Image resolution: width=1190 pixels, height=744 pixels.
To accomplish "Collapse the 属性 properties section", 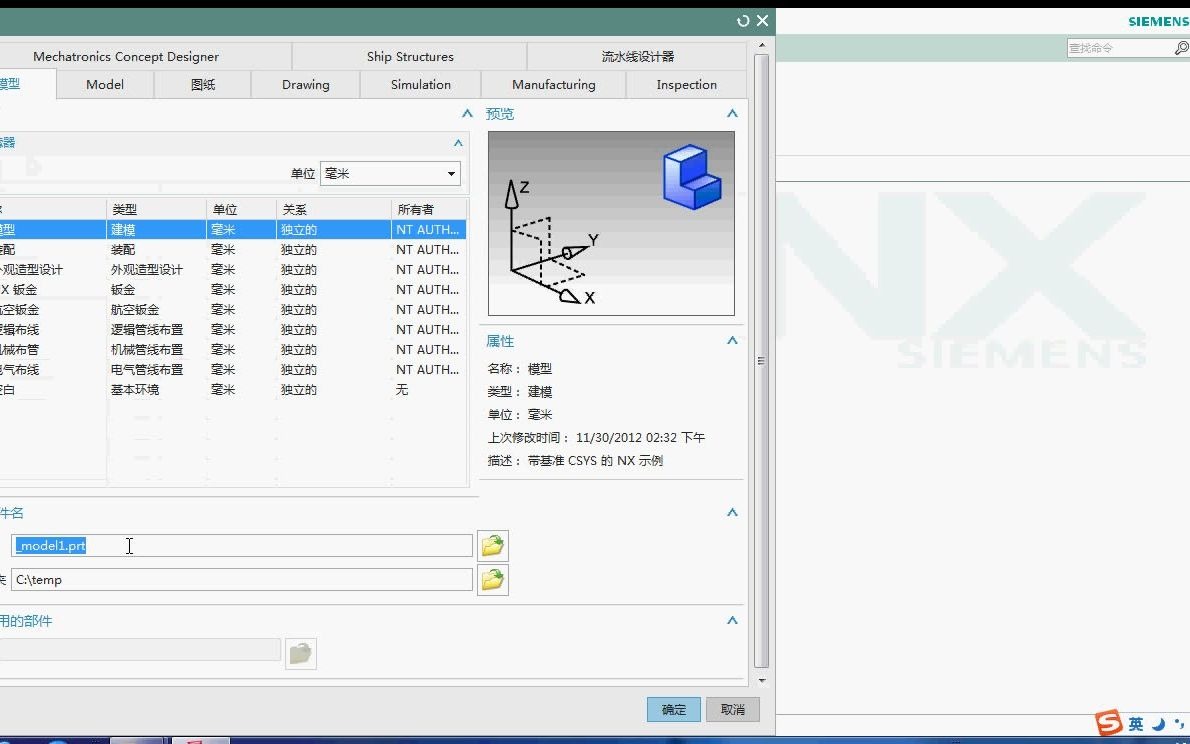I will (x=732, y=341).
